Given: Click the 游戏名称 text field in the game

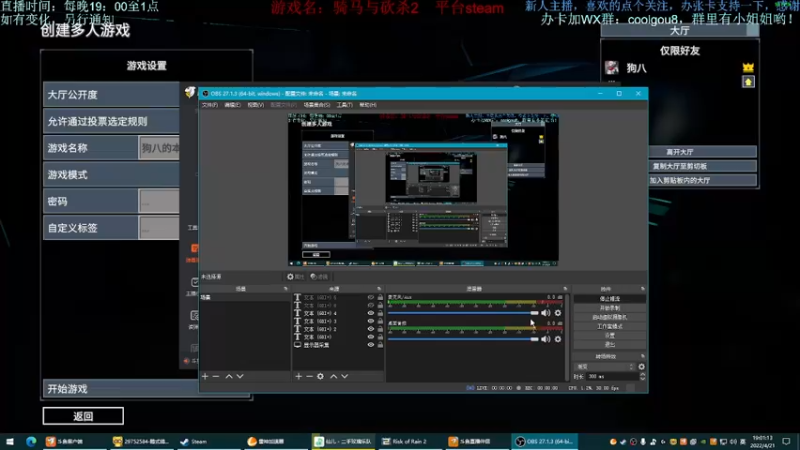Looking at the screenshot, I should point(159,148).
